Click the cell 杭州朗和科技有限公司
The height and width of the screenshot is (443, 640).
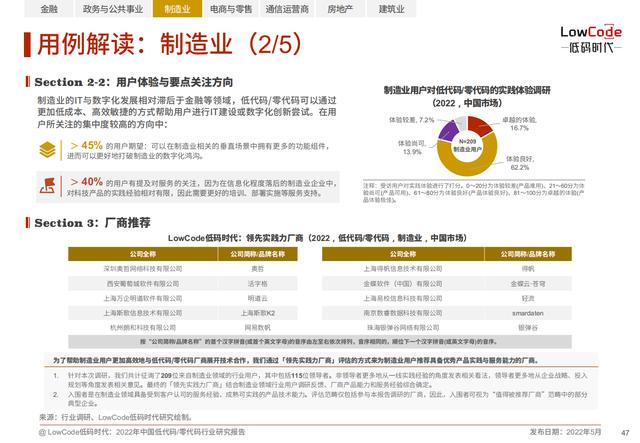(143, 327)
